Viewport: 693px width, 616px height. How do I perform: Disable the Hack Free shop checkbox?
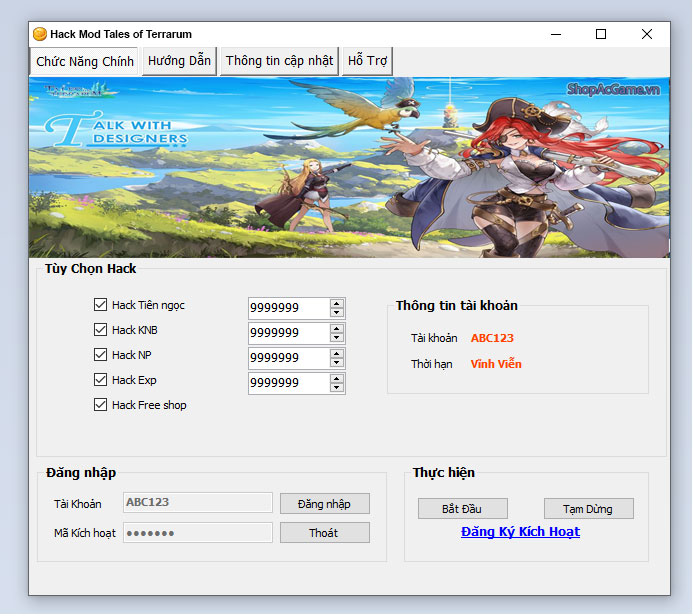click(100, 405)
